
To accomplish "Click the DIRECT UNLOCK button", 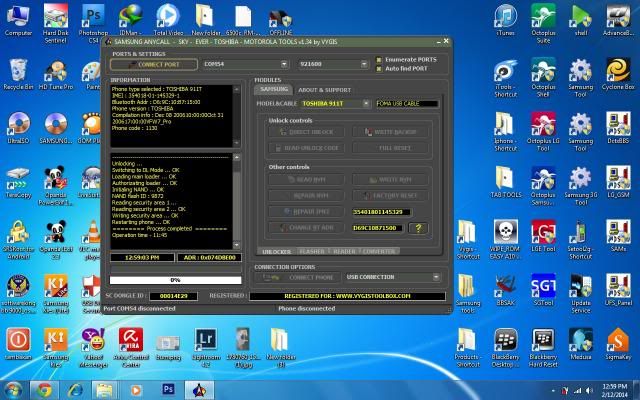I will pos(307,132).
